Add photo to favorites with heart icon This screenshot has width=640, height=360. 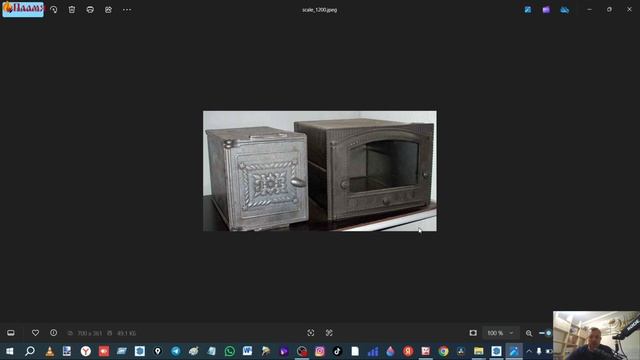pos(36,333)
